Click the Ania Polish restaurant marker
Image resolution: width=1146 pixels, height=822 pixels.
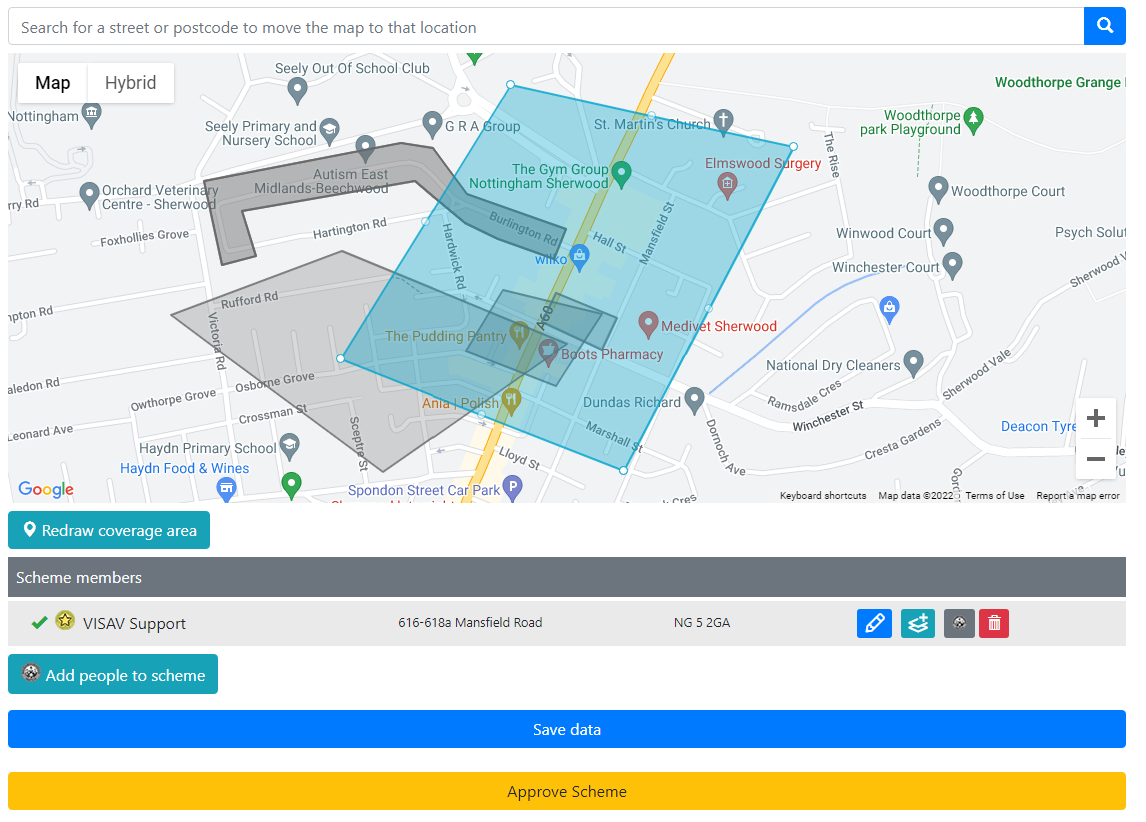tap(511, 401)
